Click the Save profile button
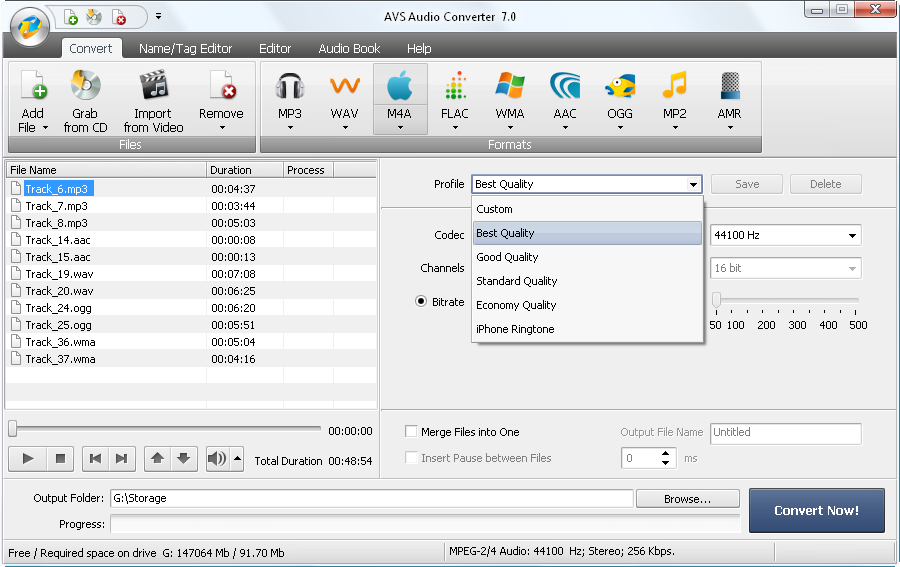This screenshot has height=567, width=900. (x=747, y=184)
